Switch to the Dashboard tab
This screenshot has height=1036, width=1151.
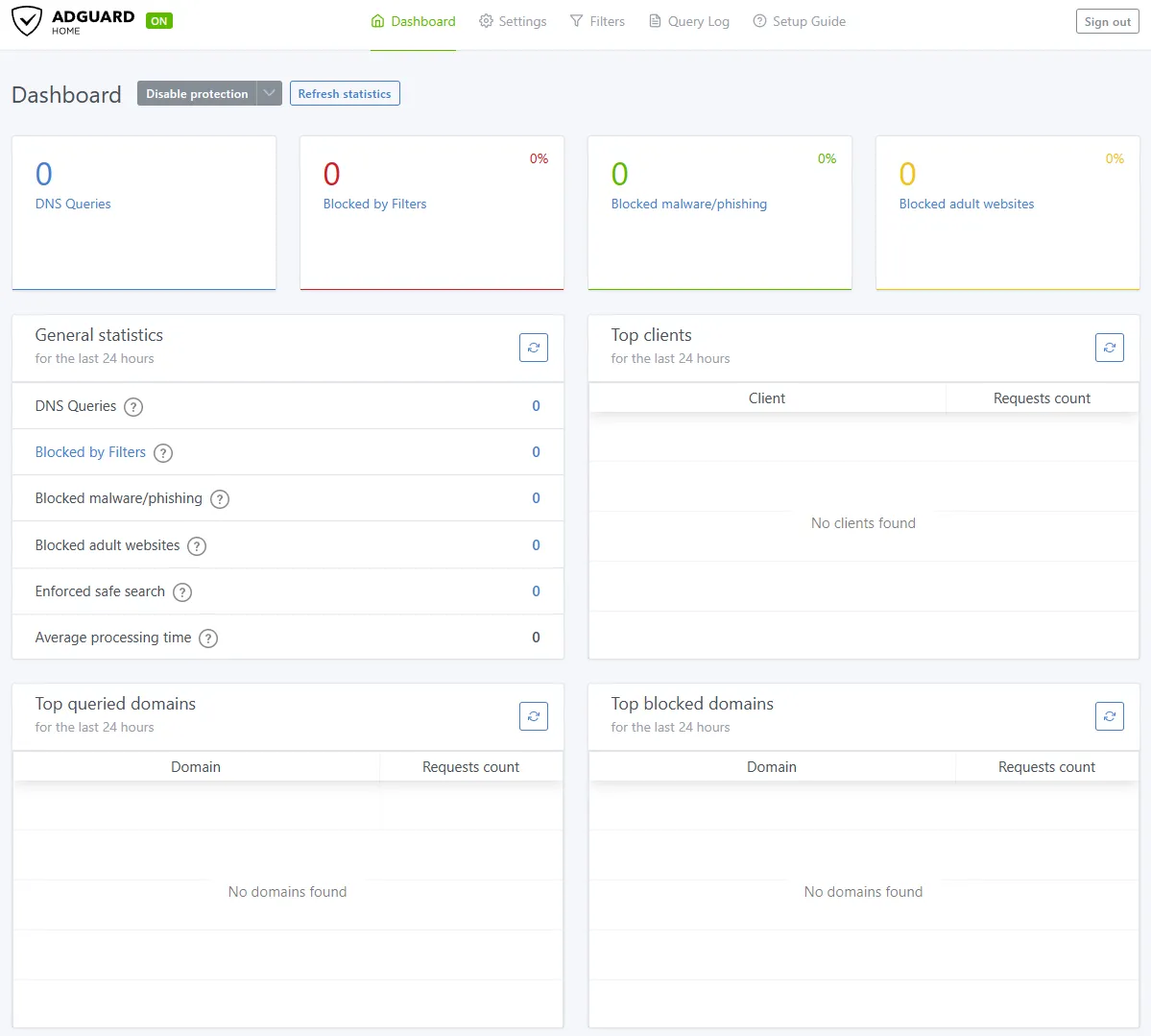tap(413, 20)
